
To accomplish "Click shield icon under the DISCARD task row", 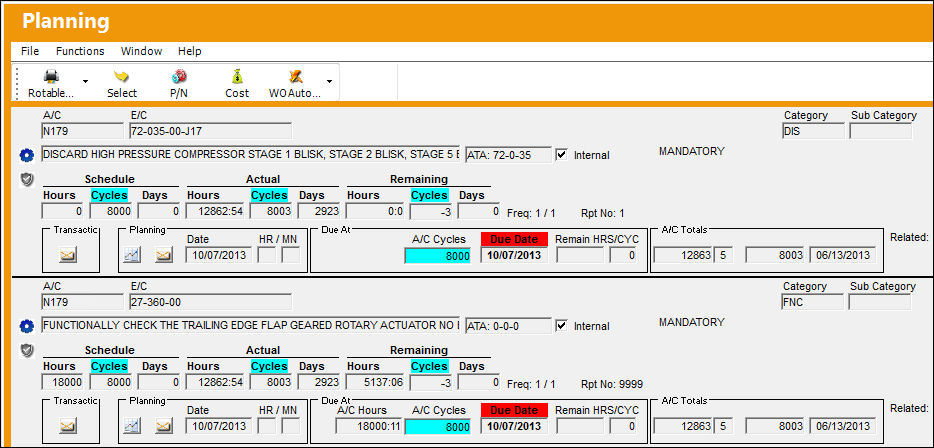I will [26, 179].
